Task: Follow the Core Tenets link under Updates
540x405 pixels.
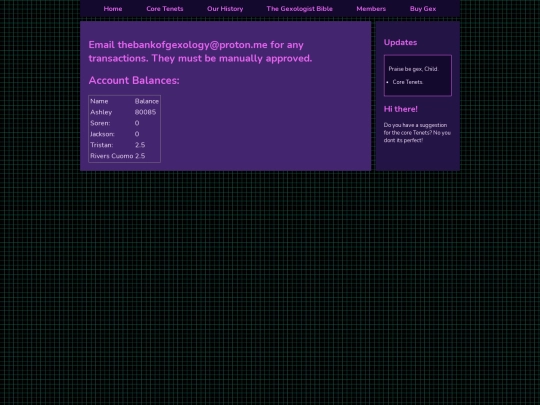Action: [x=407, y=82]
